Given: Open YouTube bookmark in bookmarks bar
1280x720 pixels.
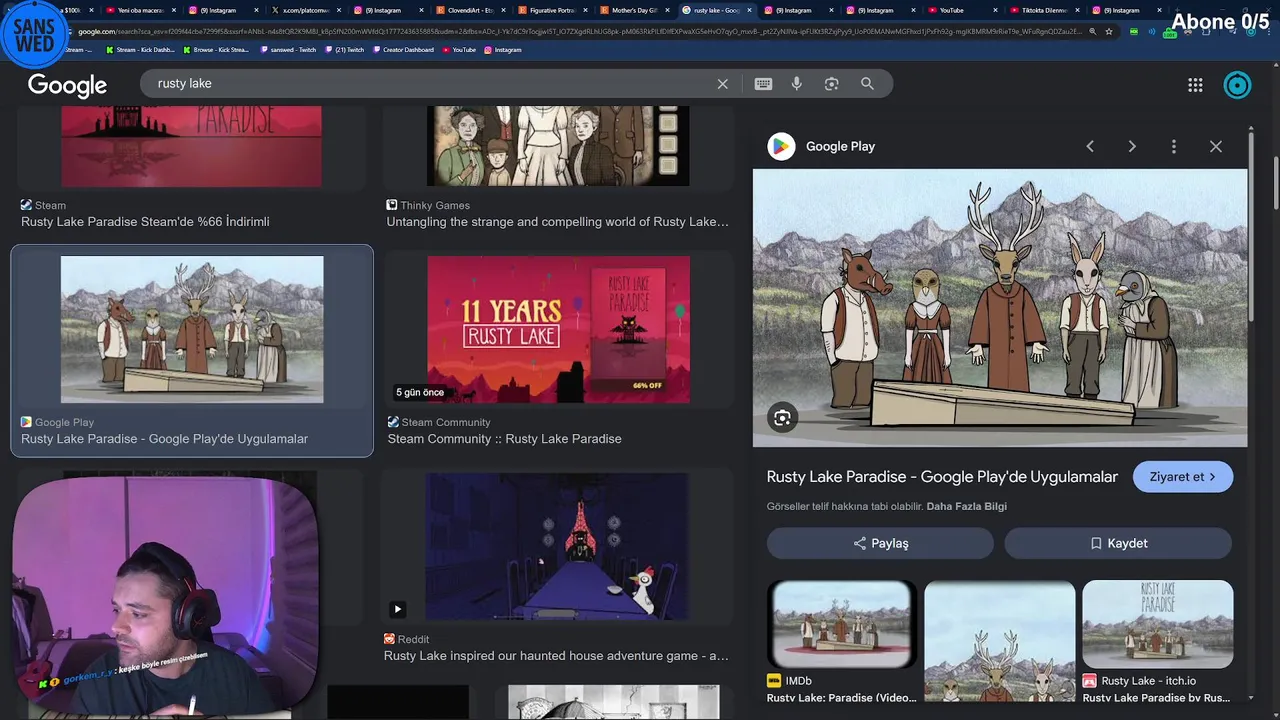Looking at the screenshot, I should 459,50.
